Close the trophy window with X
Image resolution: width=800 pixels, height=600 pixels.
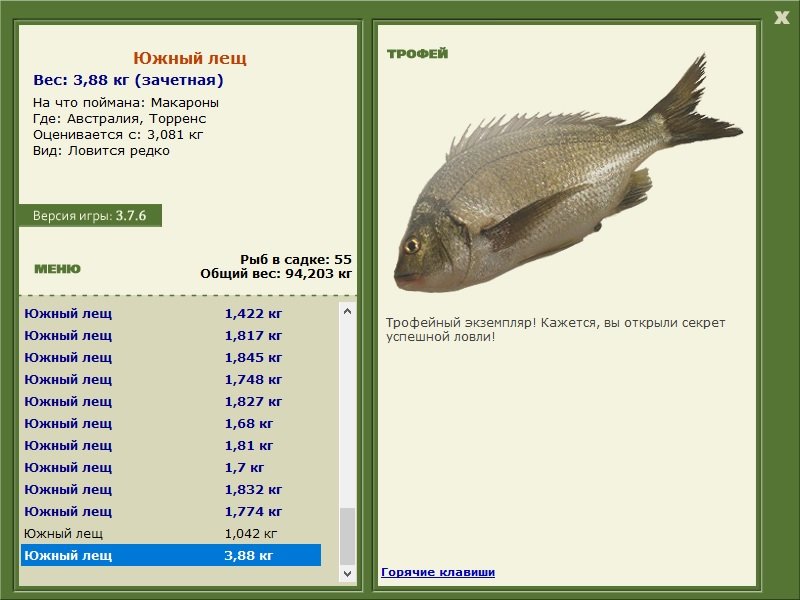pyautogui.click(x=781, y=18)
